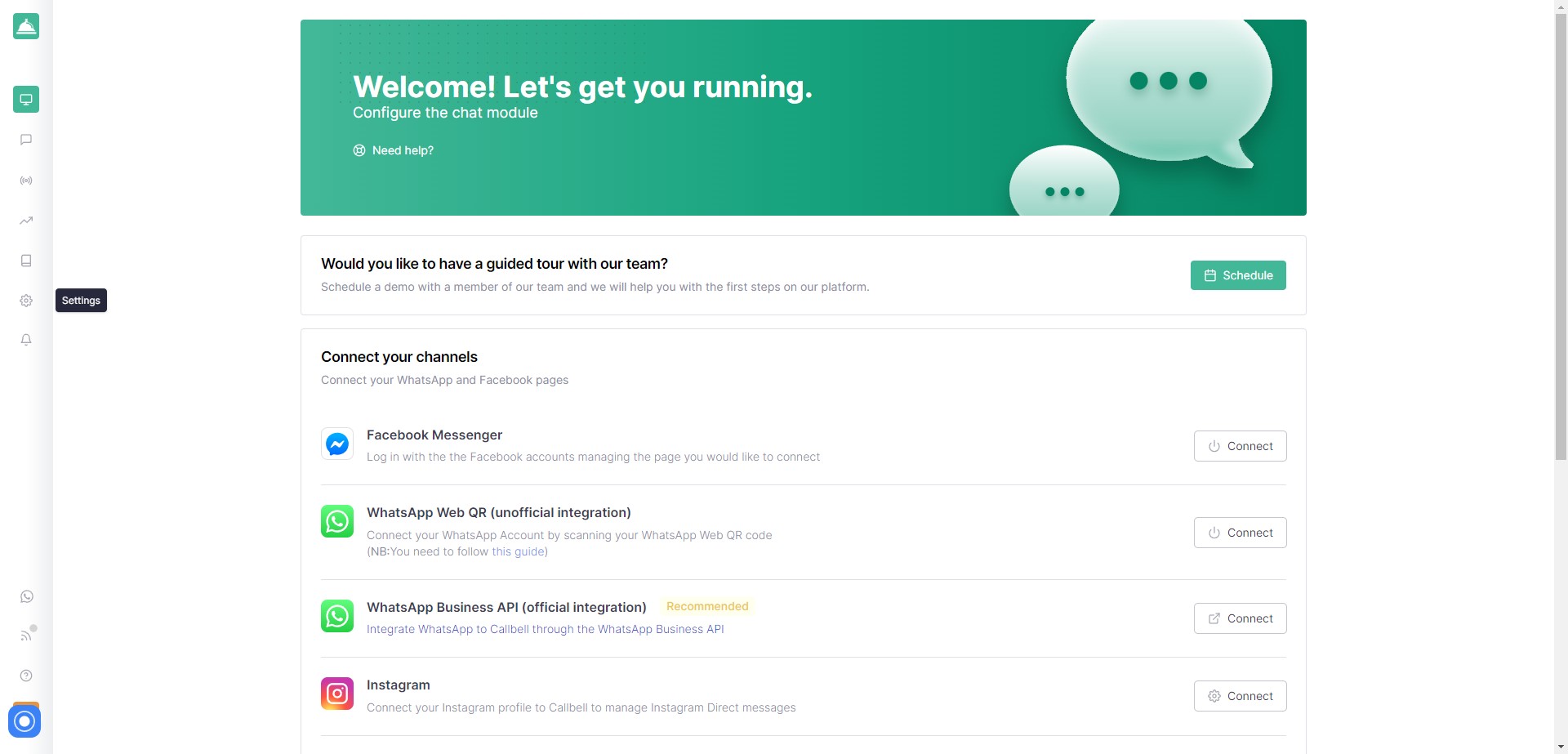Click the "Welcome! Let's get you running." heading
Viewport: 1568px width, 754px height.
[x=582, y=87]
